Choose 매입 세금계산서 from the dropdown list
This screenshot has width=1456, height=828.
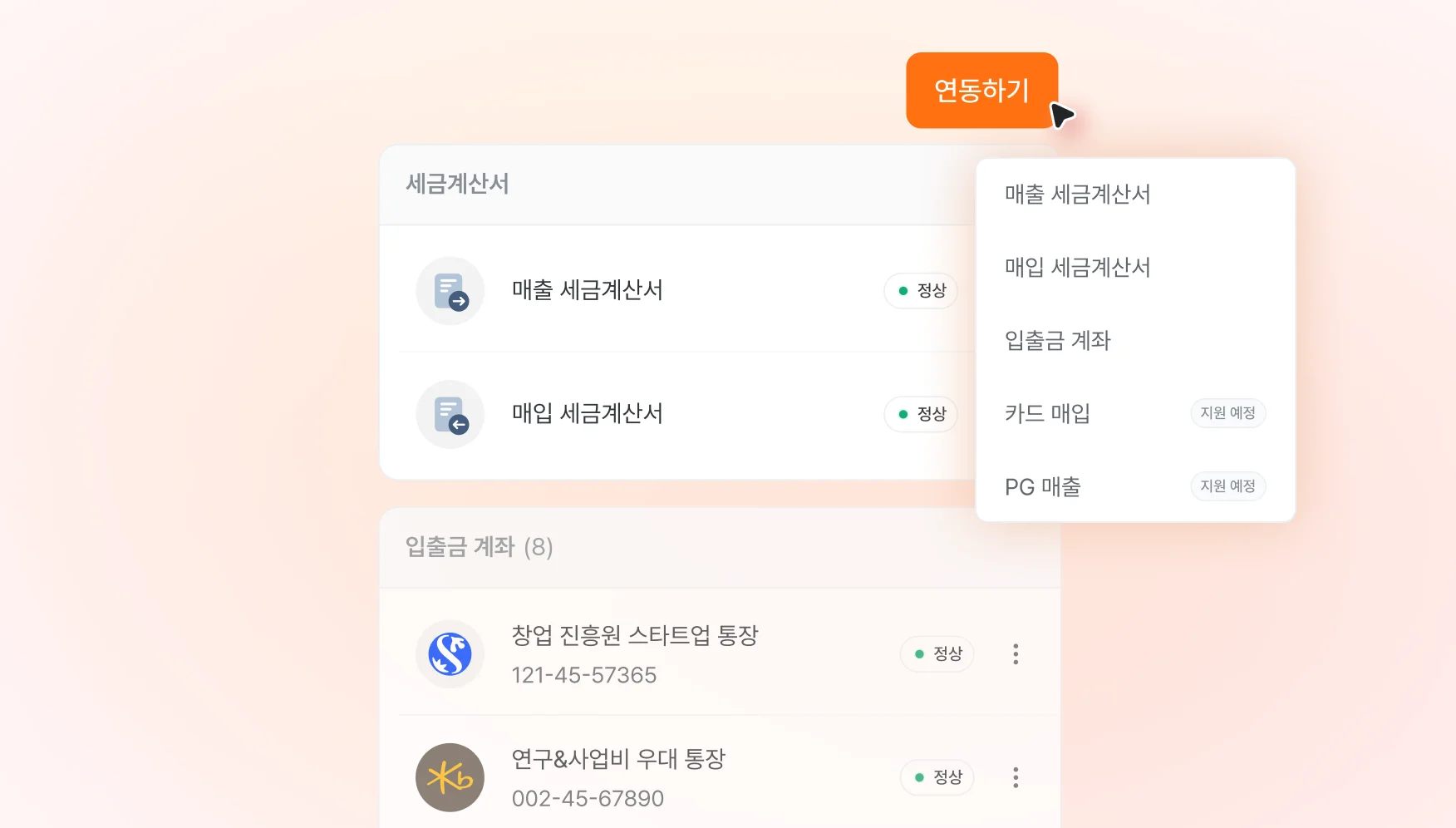point(1077,268)
